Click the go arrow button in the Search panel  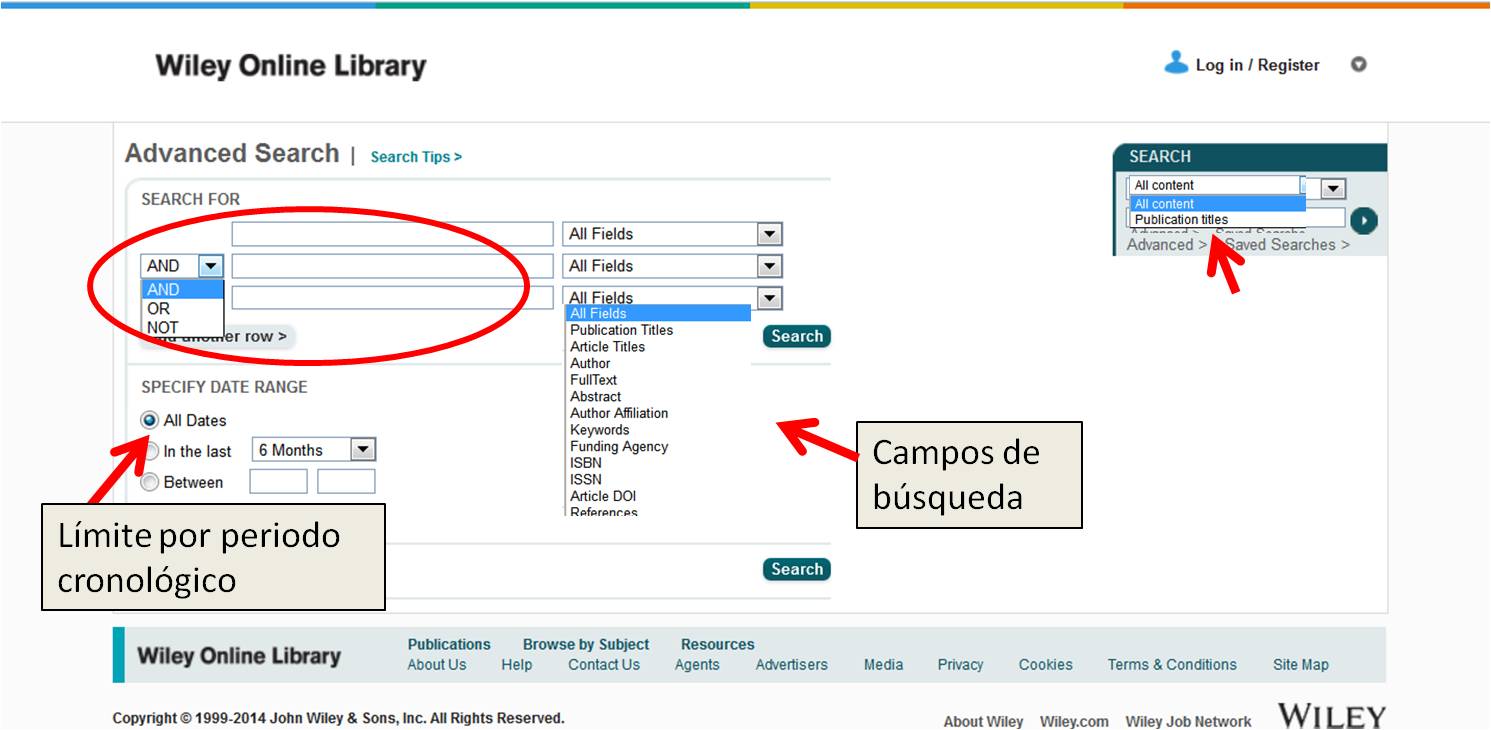point(1363,221)
